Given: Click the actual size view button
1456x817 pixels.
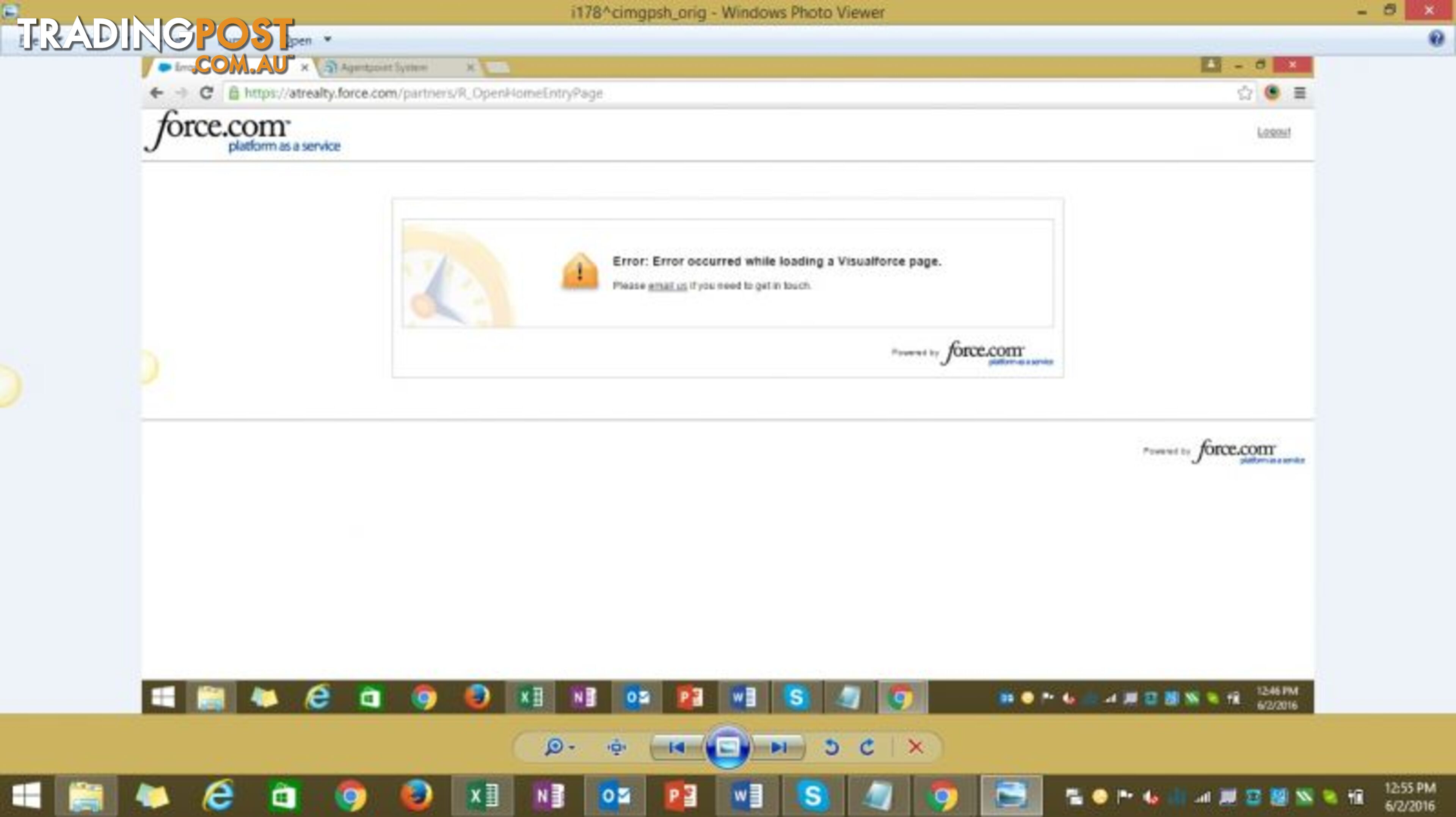Looking at the screenshot, I should point(616,747).
